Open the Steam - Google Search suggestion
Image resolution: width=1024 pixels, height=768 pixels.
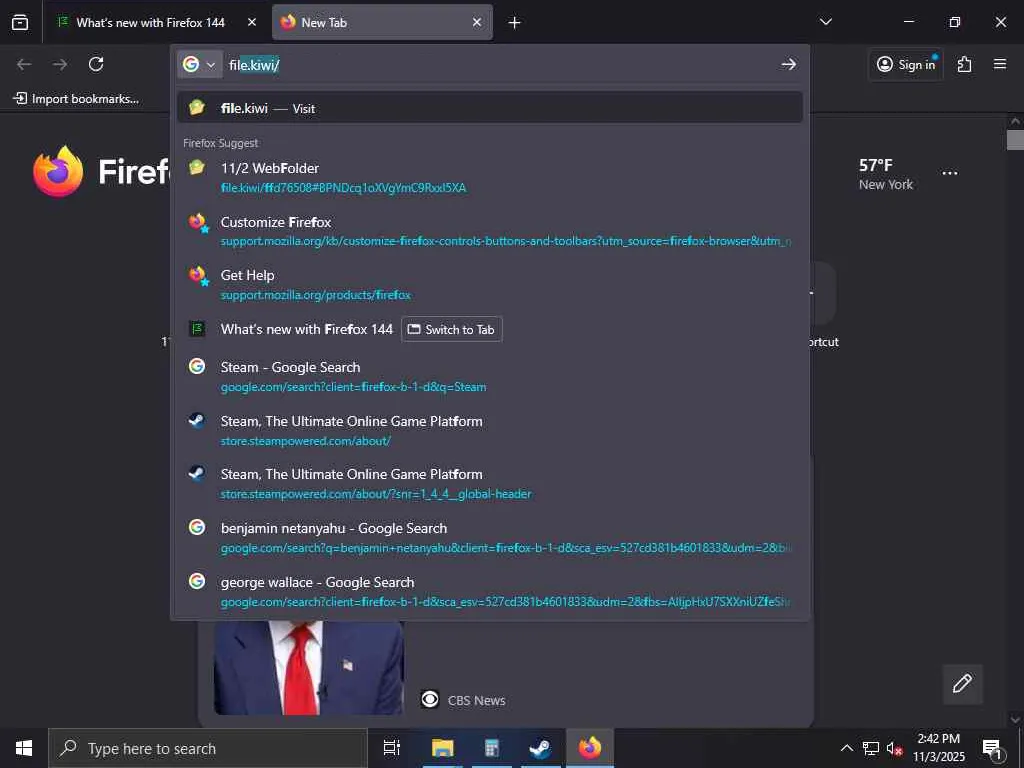(x=490, y=377)
